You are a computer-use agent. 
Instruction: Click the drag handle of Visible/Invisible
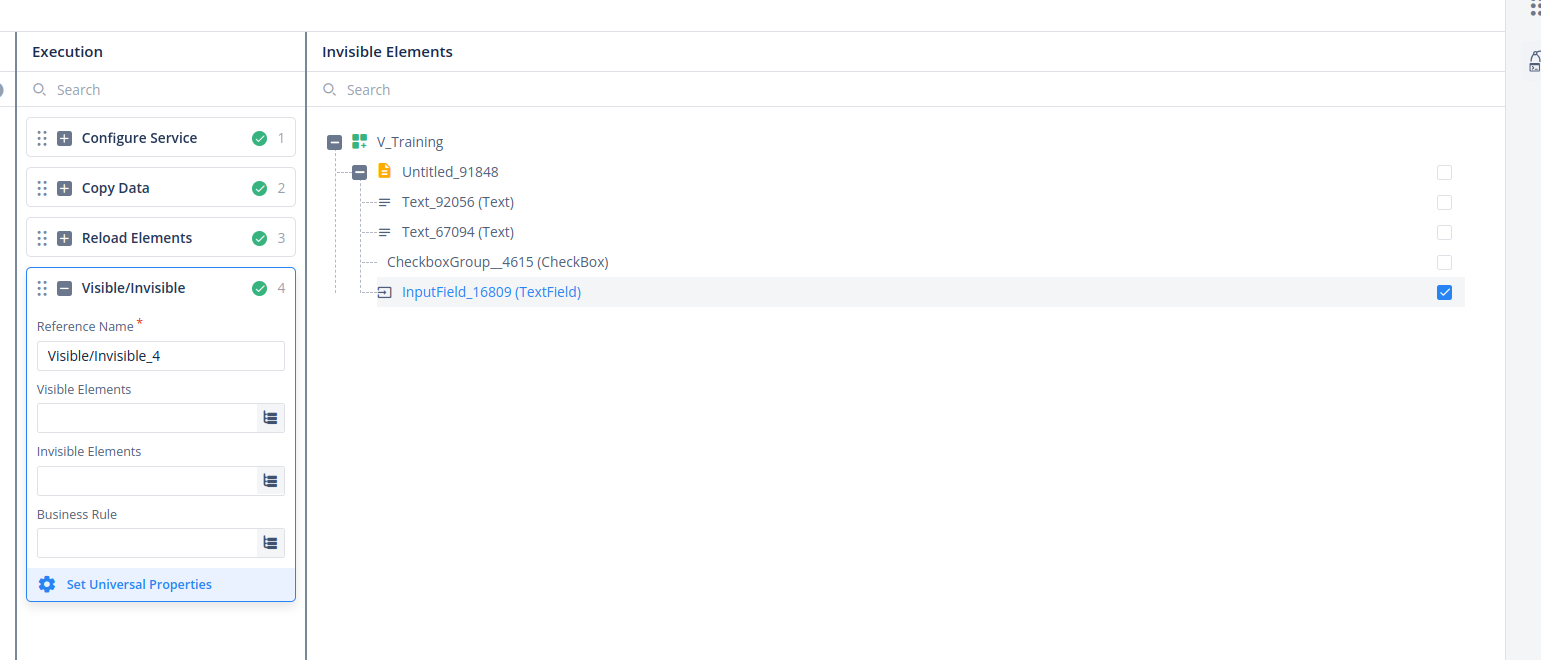point(42,288)
